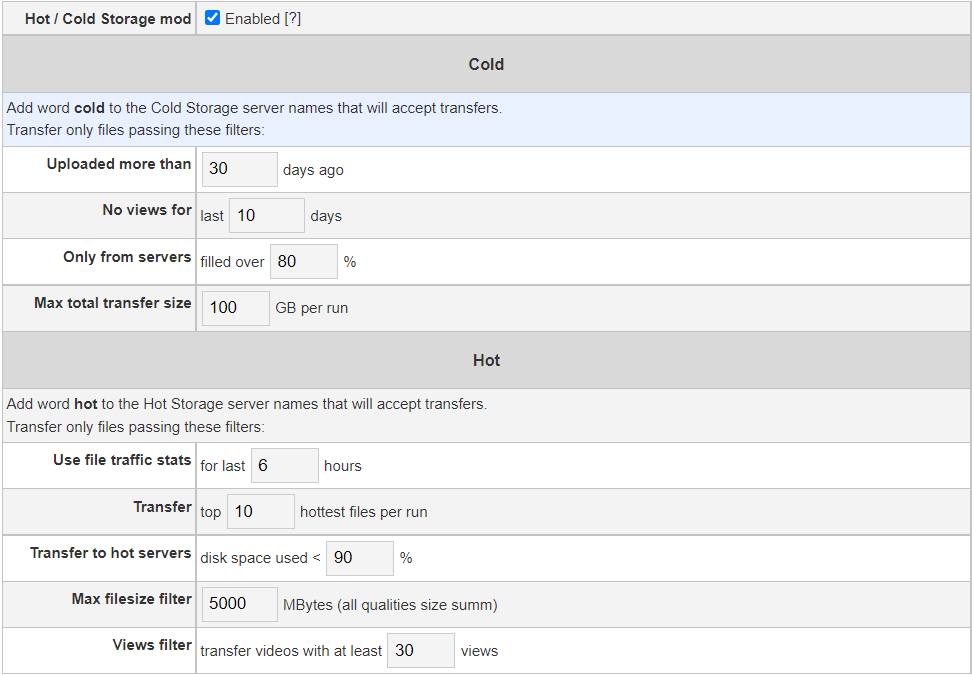Click the 'Views filter' label
The height and width of the screenshot is (675, 972).
point(152,645)
